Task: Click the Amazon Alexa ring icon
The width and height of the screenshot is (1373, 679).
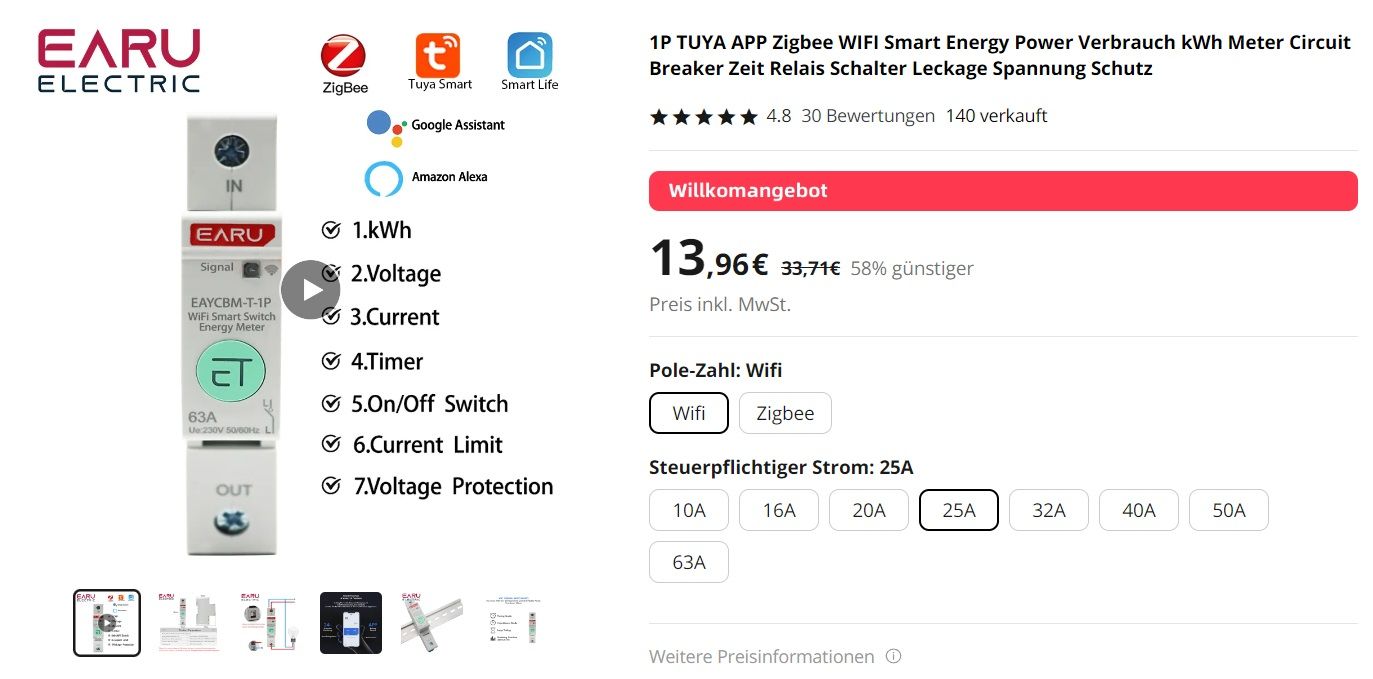Action: [x=383, y=177]
